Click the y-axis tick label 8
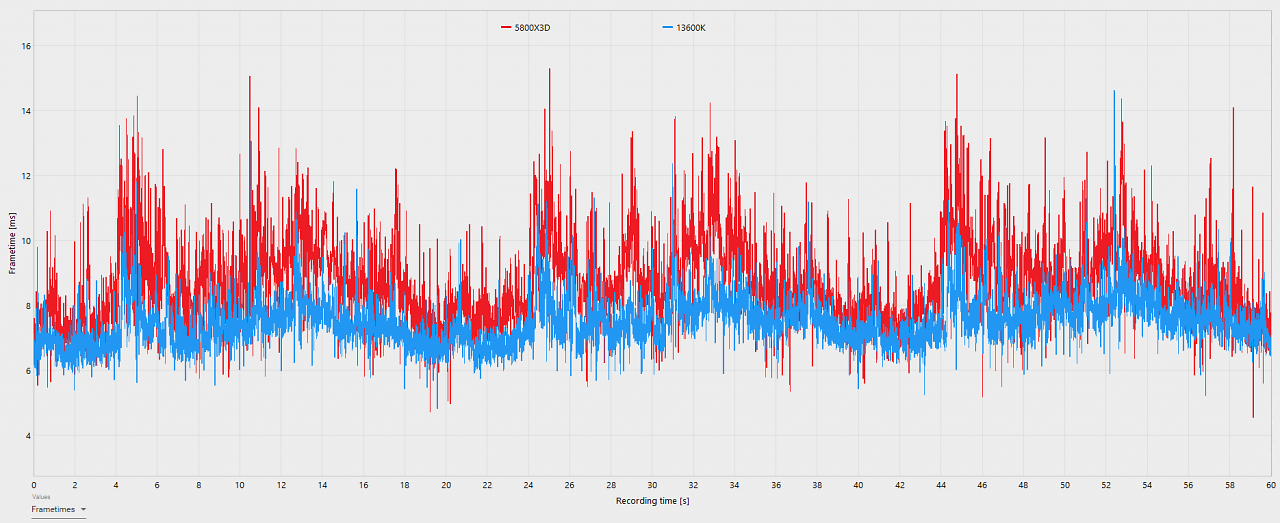Image resolution: width=1280 pixels, height=523 pixels. click(28, 306)
